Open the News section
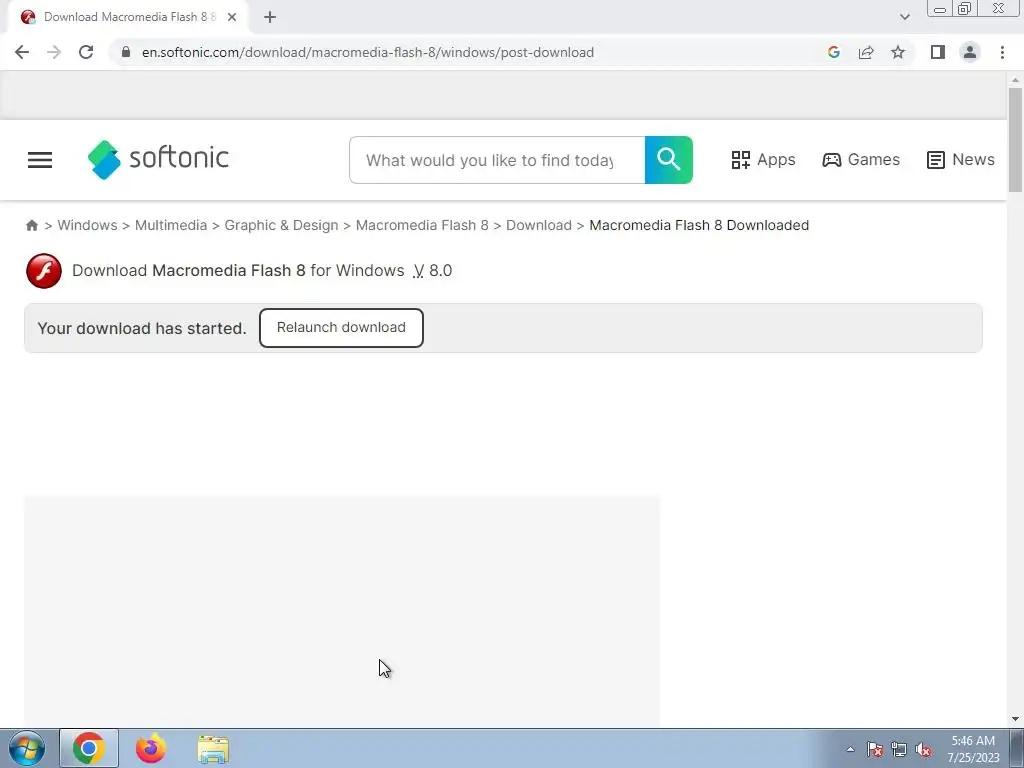This screenshot has width=1024, height=768. tap(961, 160)
